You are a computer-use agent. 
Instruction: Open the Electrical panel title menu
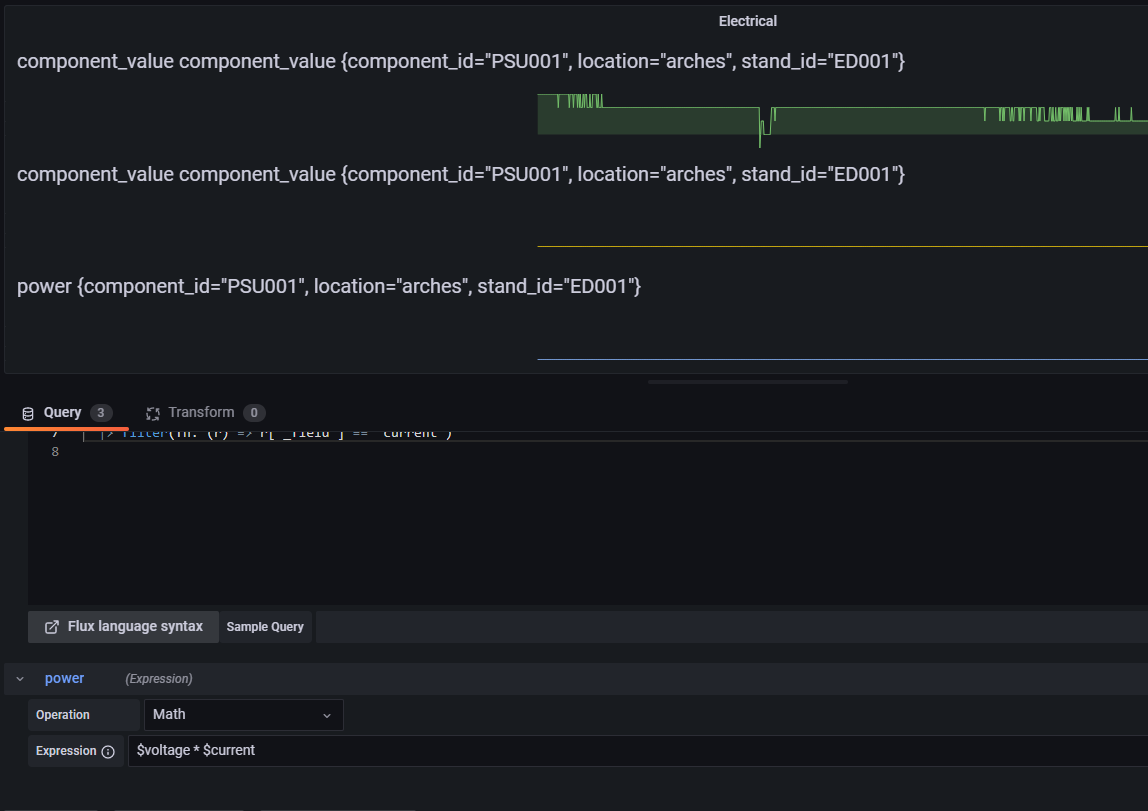(x=747, y=20)
